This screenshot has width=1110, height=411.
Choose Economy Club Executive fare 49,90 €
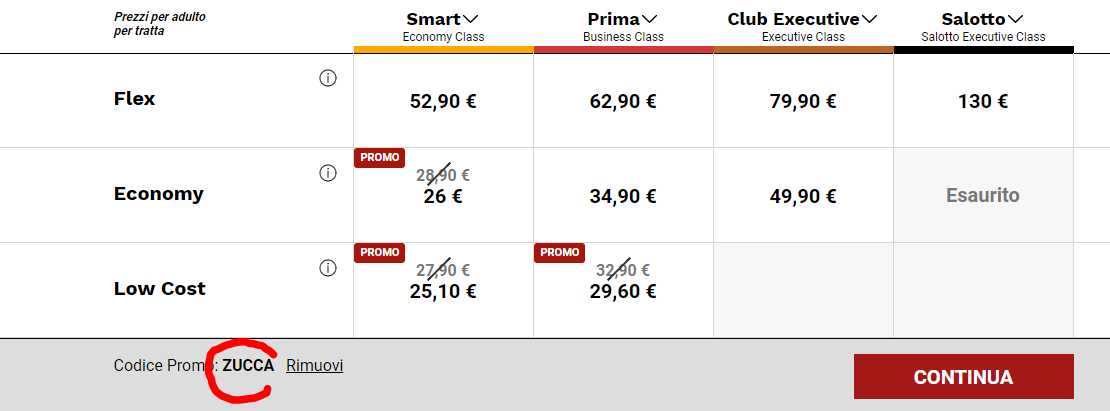coord(803,196)
